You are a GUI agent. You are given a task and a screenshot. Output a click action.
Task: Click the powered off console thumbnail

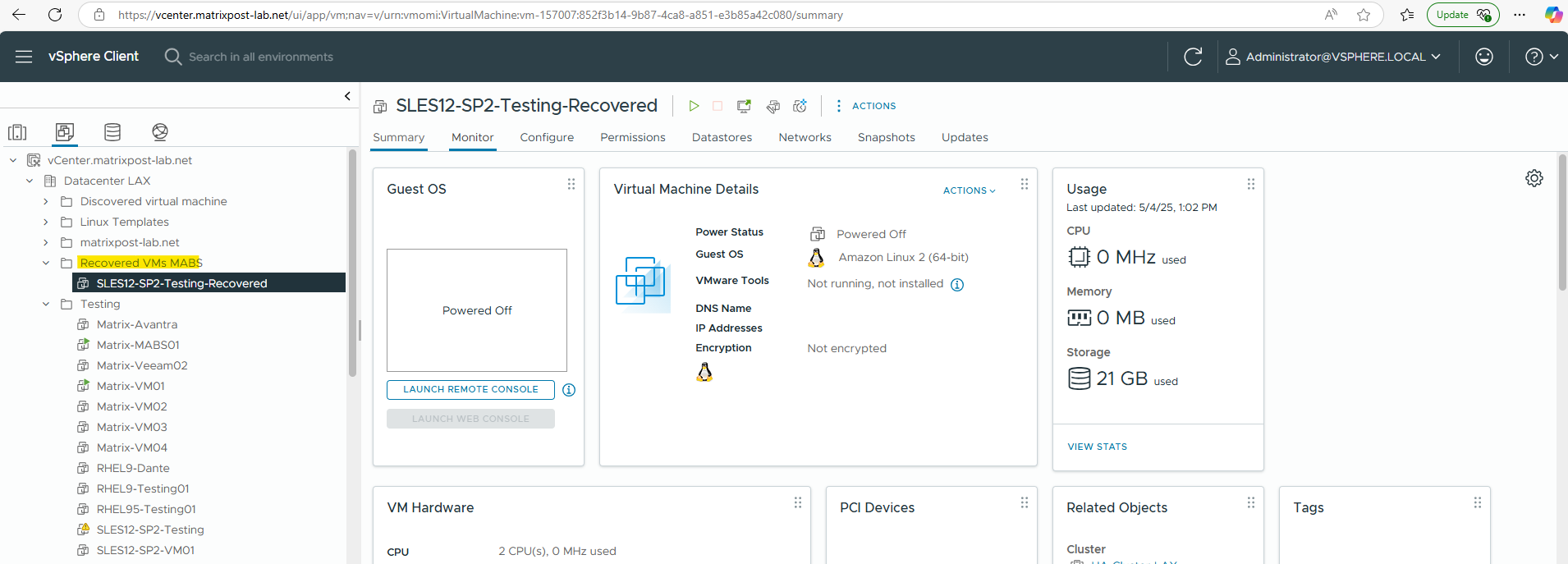477,310
